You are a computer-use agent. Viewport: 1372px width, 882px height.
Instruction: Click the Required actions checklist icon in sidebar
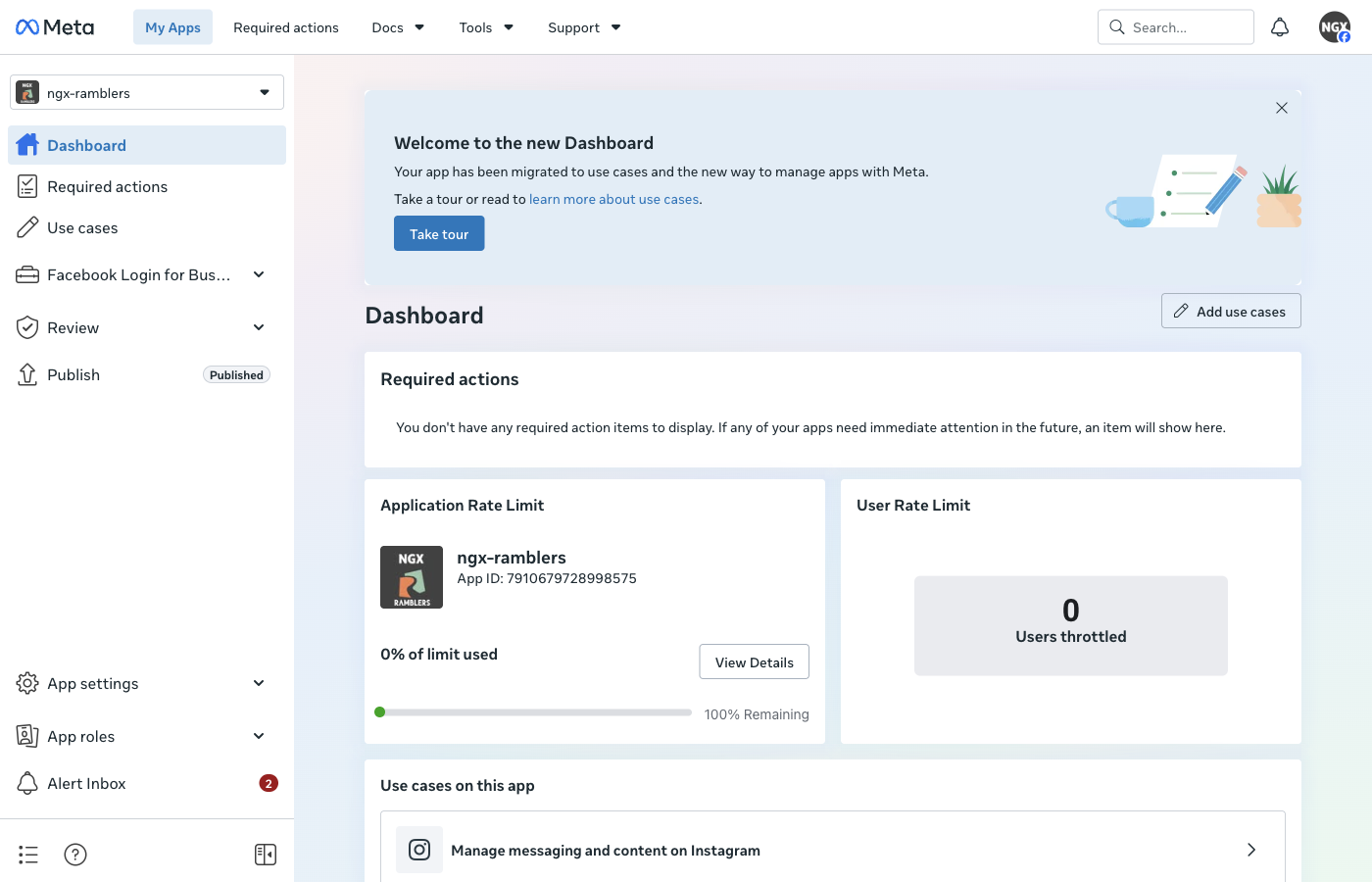27,186
